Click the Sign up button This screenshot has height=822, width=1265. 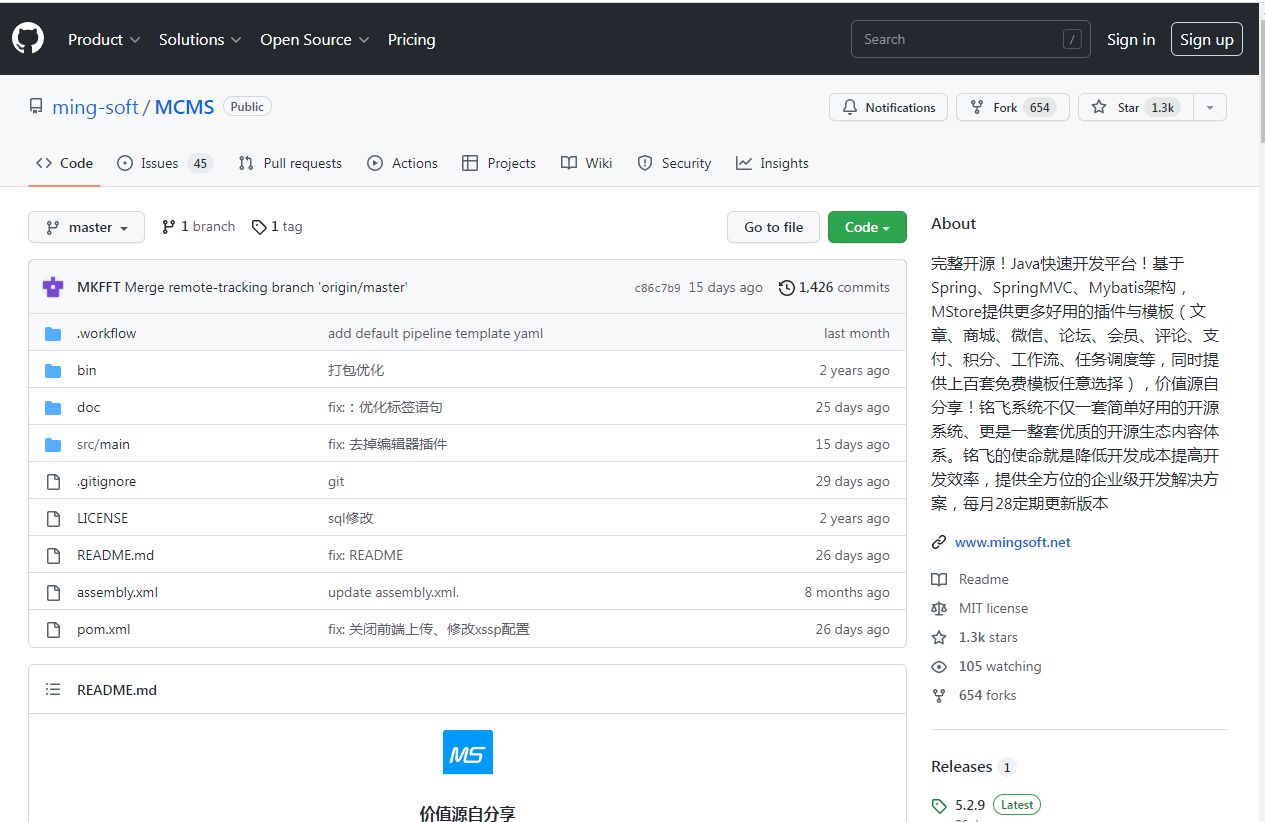point(1206,39)
